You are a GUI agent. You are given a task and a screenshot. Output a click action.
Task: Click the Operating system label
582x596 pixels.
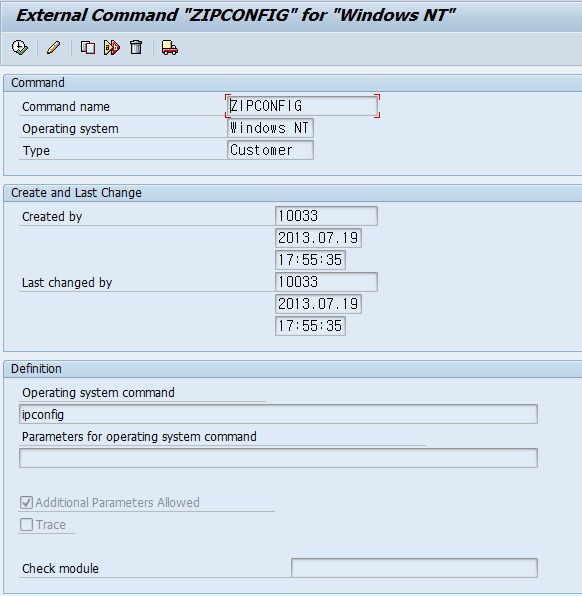[70, 129]
